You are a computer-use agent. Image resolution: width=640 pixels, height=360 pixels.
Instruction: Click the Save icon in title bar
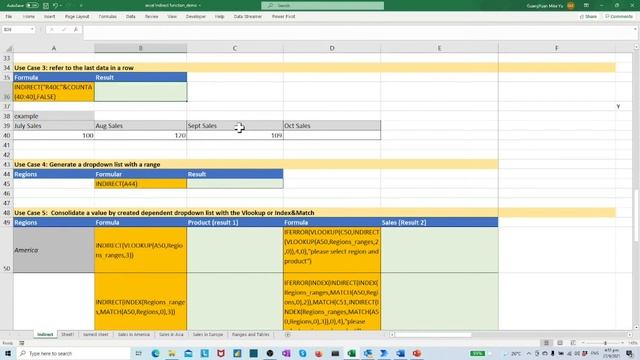tap(46, 6)
